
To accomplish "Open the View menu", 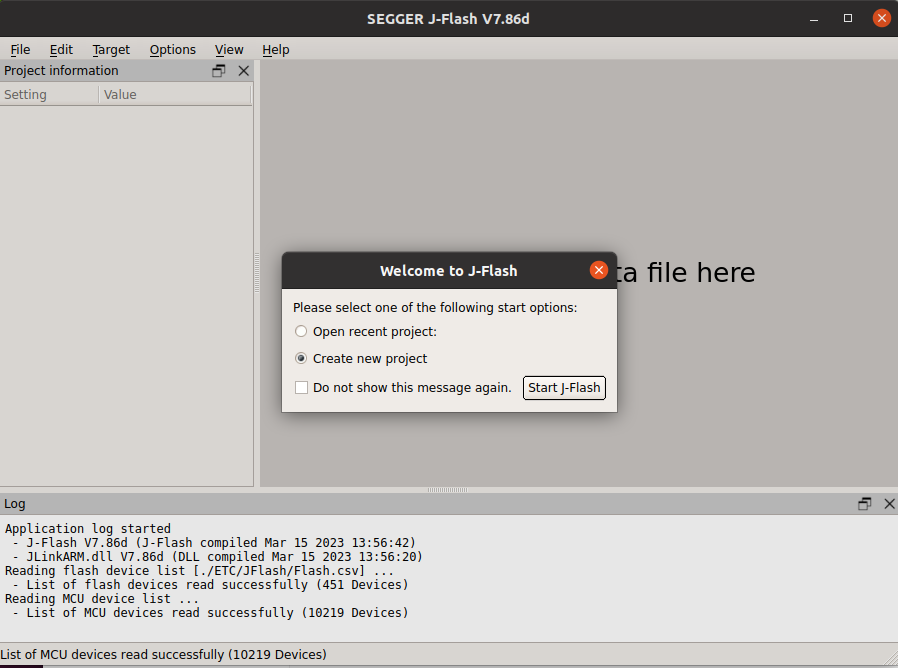I will click(x=229, y=50).
